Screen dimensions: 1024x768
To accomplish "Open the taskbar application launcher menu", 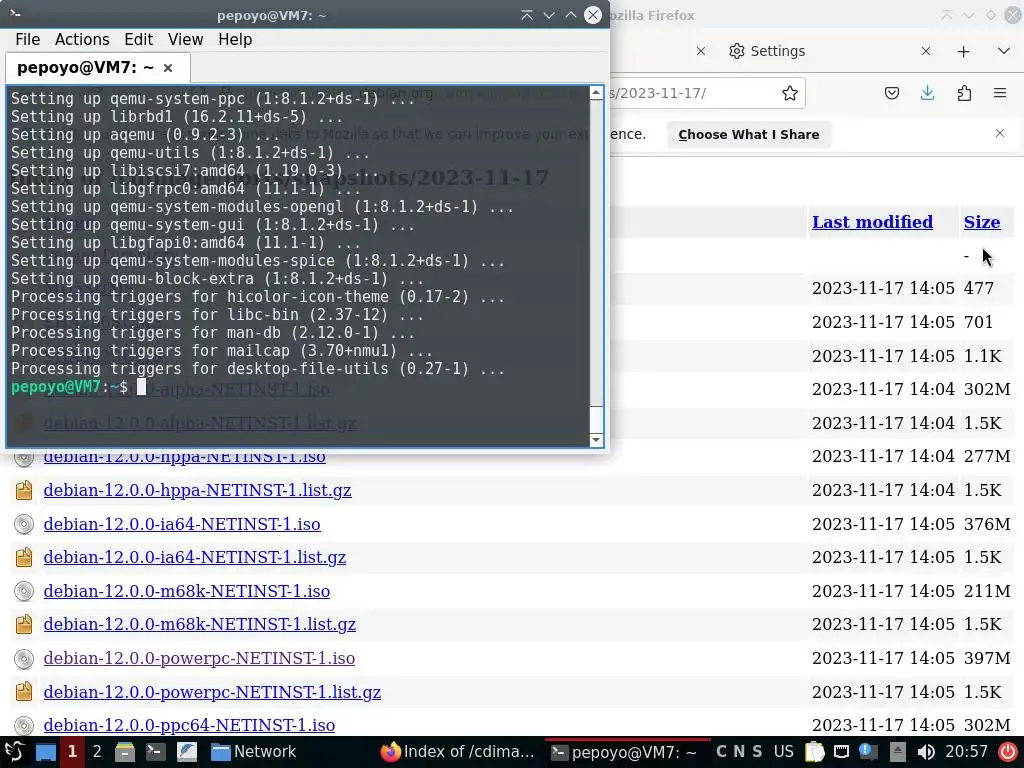I will click(14, 752).
